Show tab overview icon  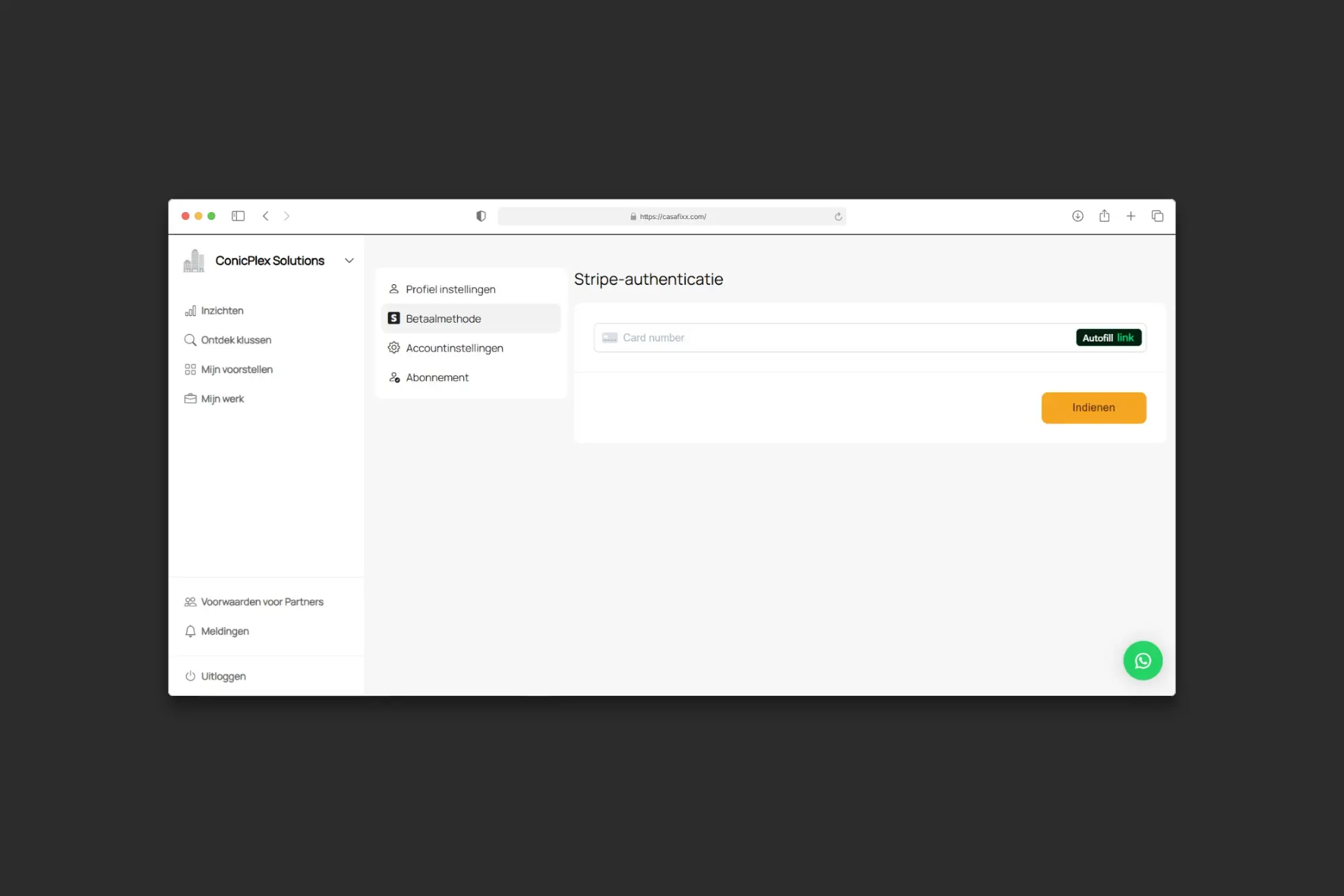(x=1157, y=216)
